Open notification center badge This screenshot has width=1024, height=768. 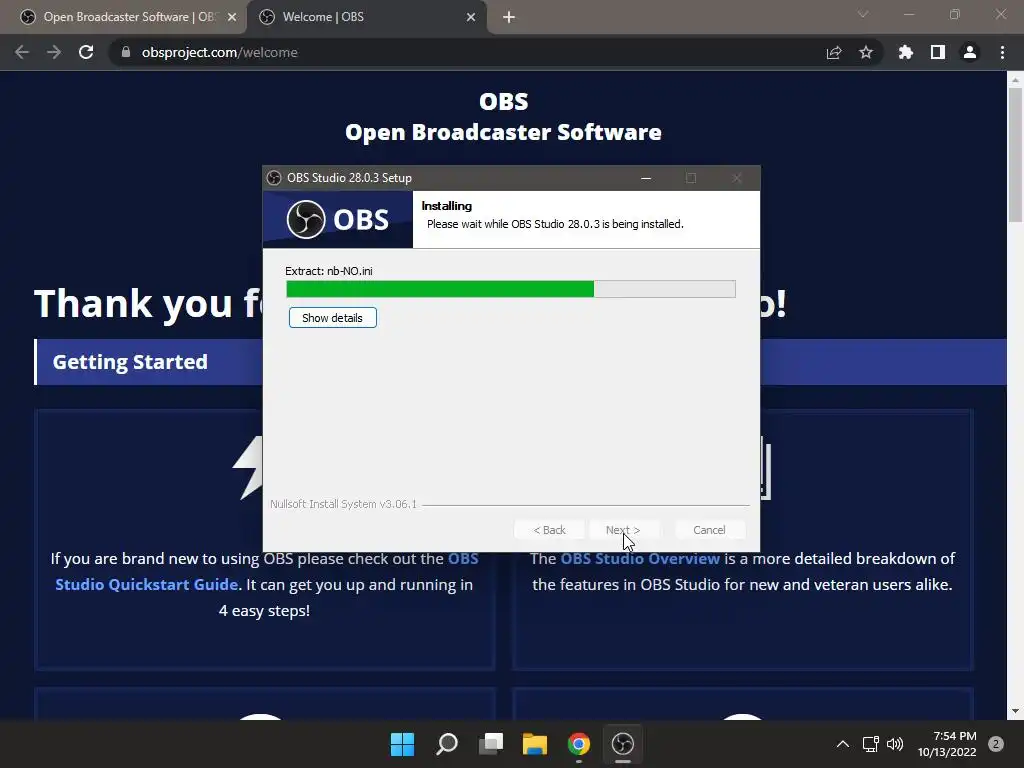pyautogui.click(x=996, y=744)
